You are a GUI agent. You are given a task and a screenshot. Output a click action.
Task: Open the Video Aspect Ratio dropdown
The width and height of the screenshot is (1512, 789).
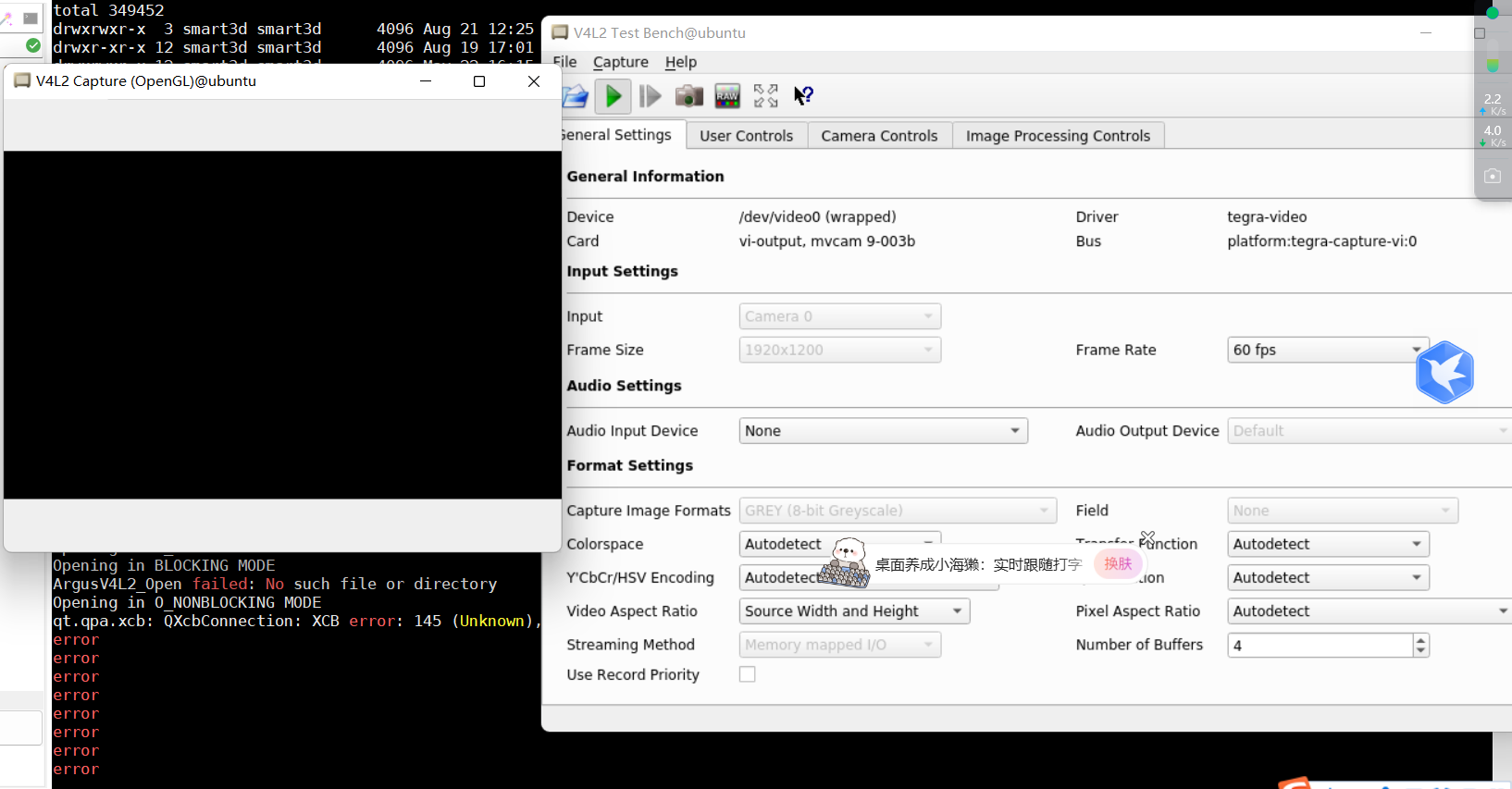point(853,611)
